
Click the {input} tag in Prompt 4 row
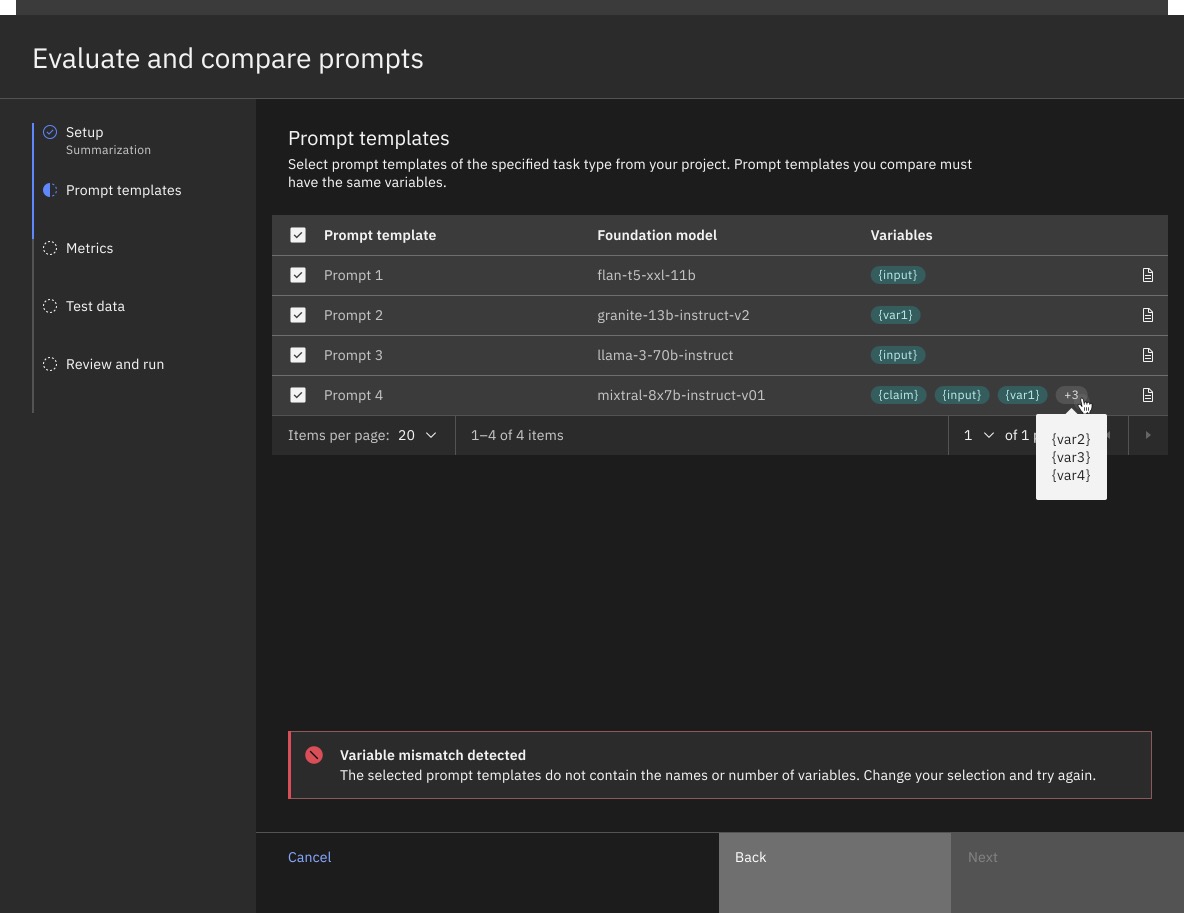coord(962,395)
